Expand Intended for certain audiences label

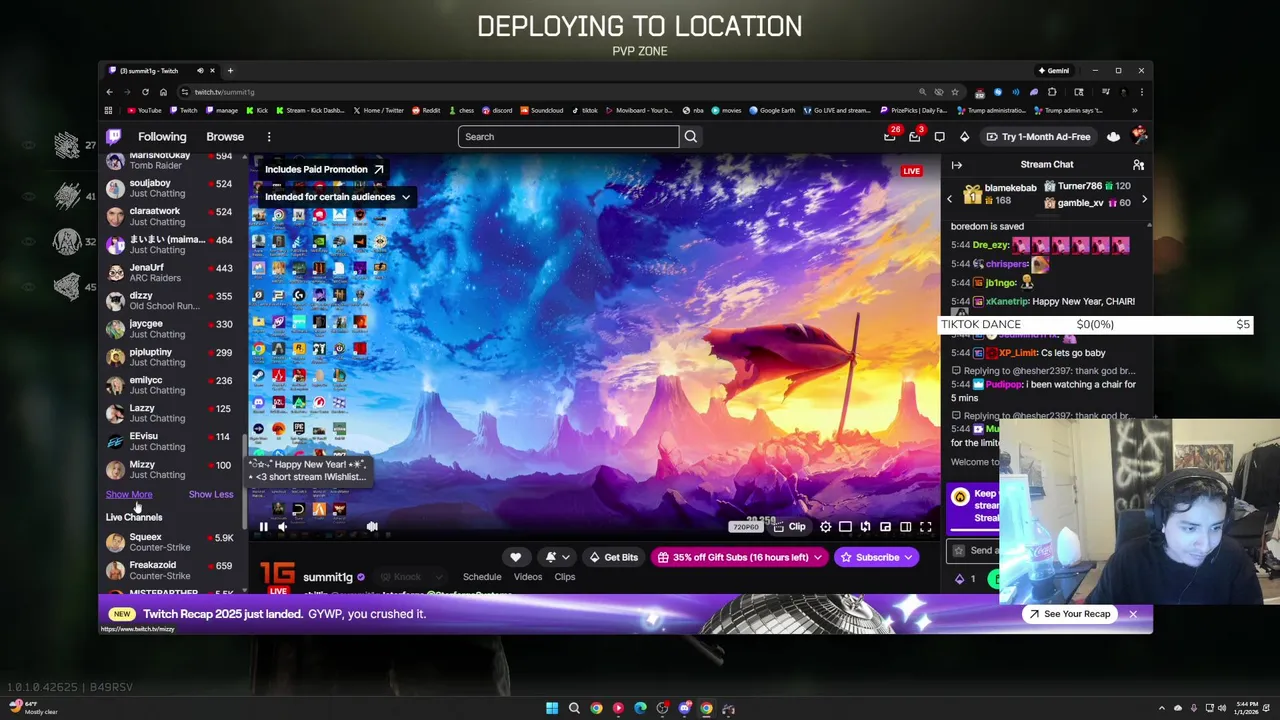337,197
